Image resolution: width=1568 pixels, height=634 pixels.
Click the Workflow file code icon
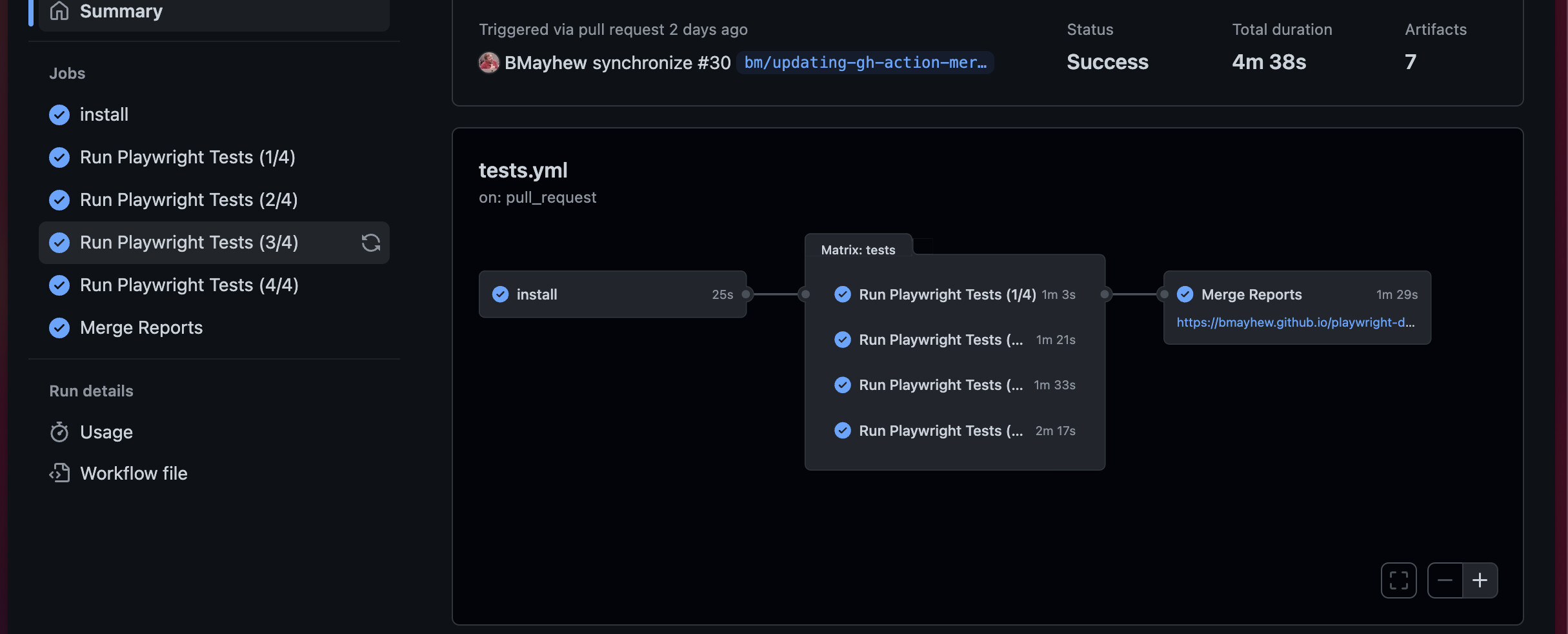pos(59,473)
